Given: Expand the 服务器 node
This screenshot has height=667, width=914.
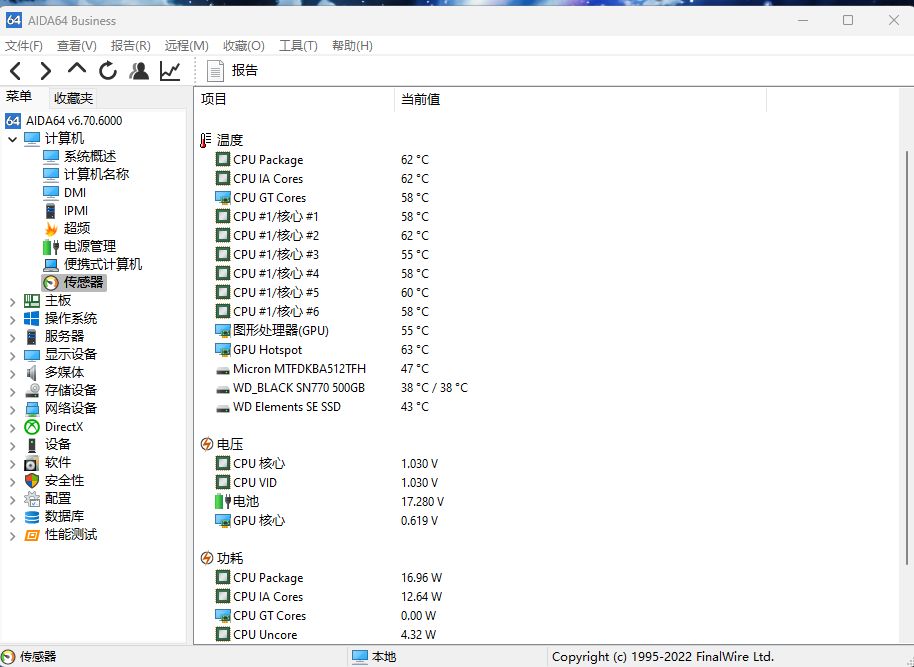Looking at the screenshot, I should pyautogui.click(x=12, y=338).
